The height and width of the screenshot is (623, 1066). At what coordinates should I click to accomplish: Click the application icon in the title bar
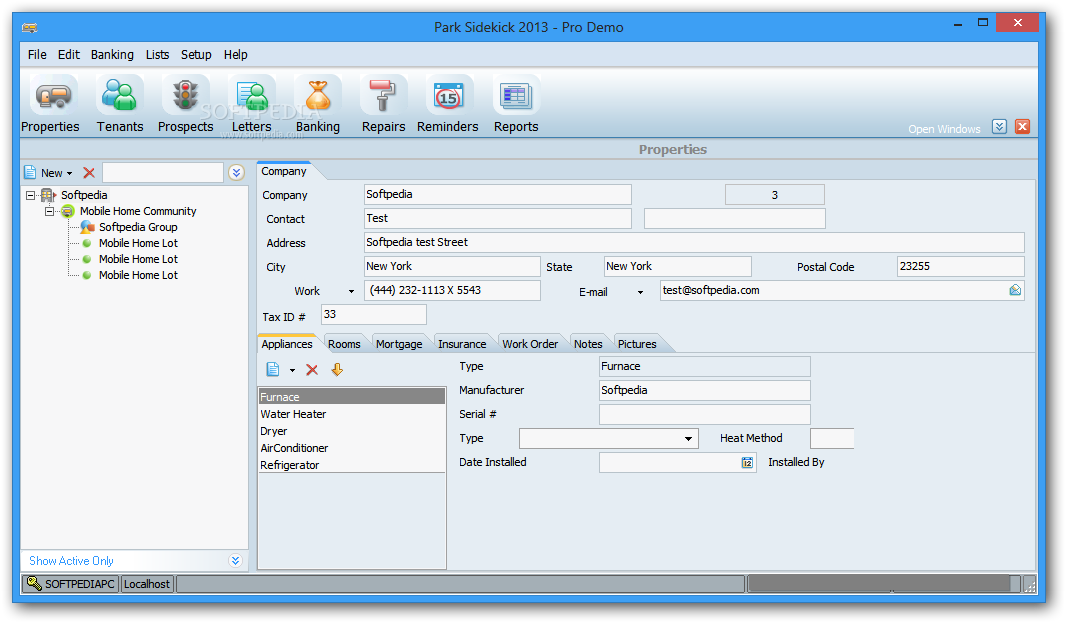(x=29, y=28)
